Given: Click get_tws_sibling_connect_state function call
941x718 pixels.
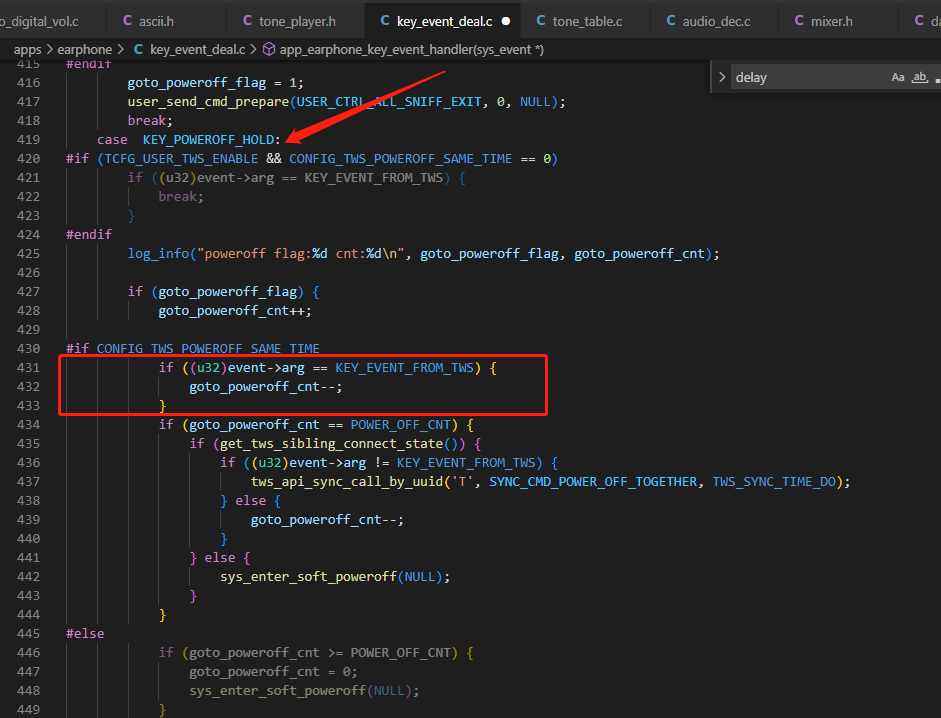Looking at the screenshot, I should tap(331, 444).
